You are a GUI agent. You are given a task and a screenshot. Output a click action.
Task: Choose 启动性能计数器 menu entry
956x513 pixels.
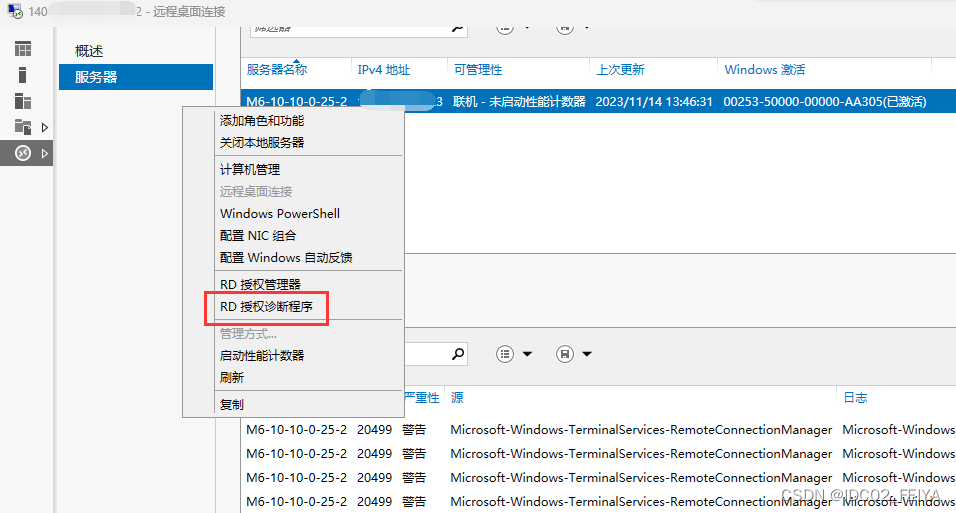(262, 356)
